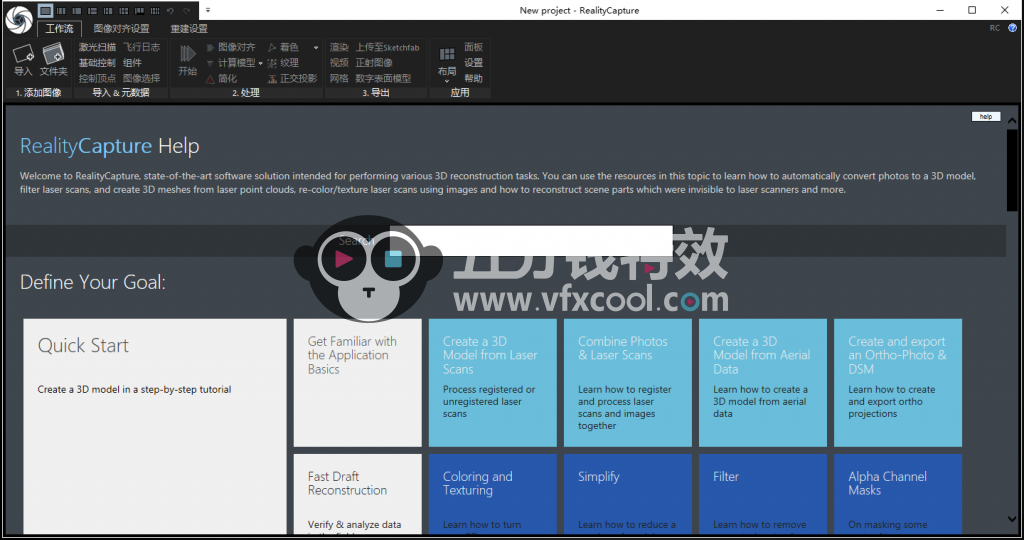Click the help page scroll-down arrow
Viewport: 1024px width, 540px height.
1012,519
